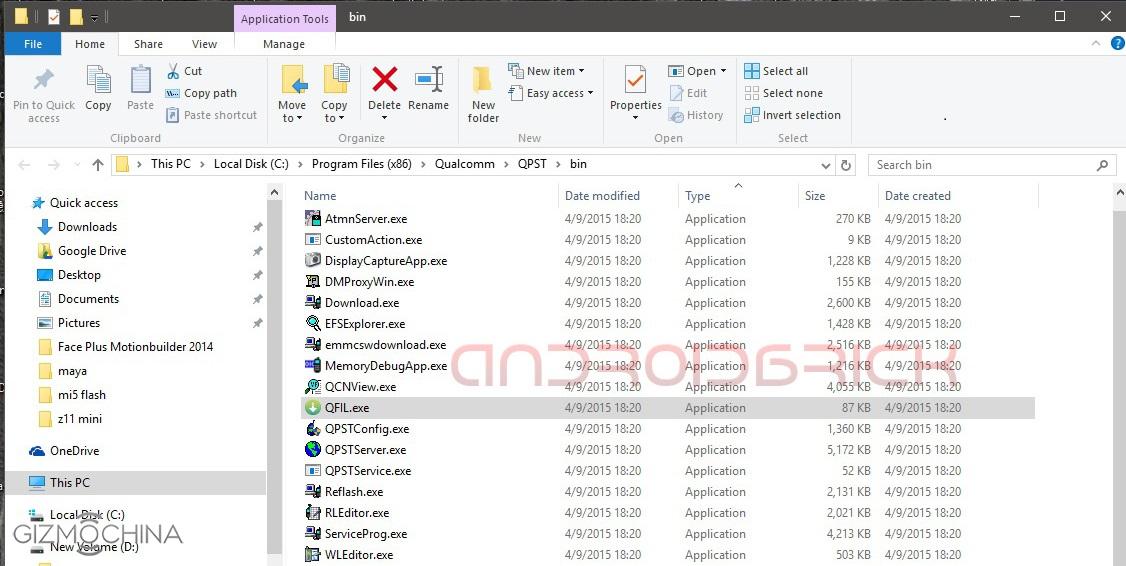This screenshot has height=566, width=1126.
Task: Click the Delete red X icon
Action: click(x=384, y=80)
